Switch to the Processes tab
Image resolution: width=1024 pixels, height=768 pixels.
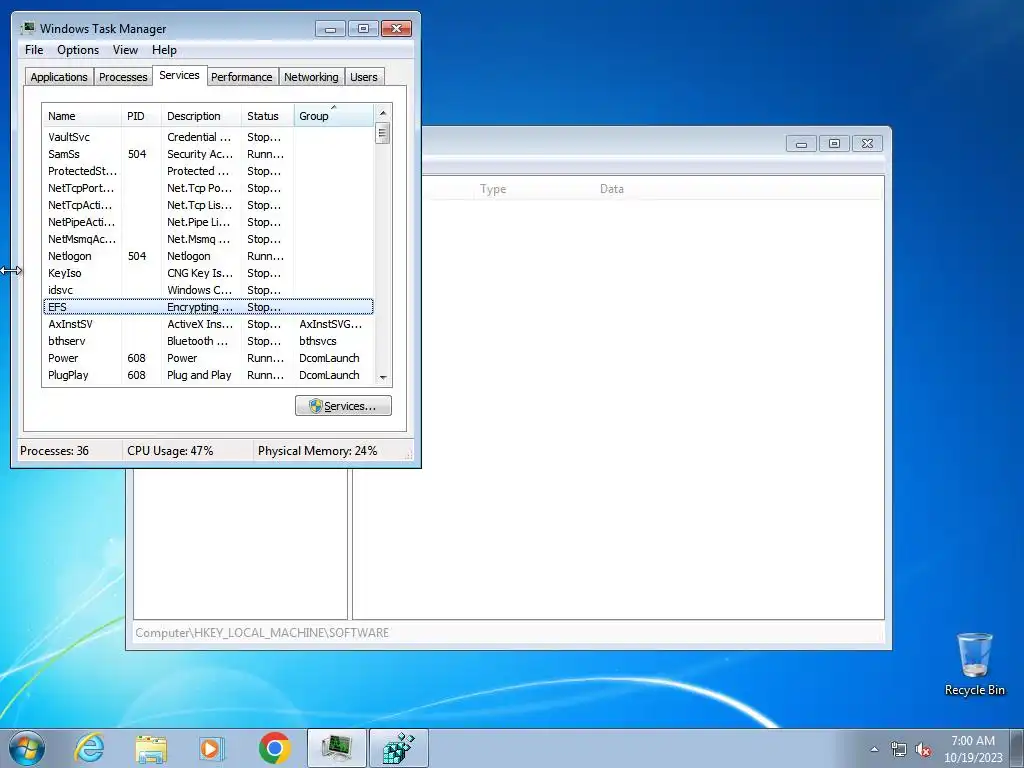(123, 76)
